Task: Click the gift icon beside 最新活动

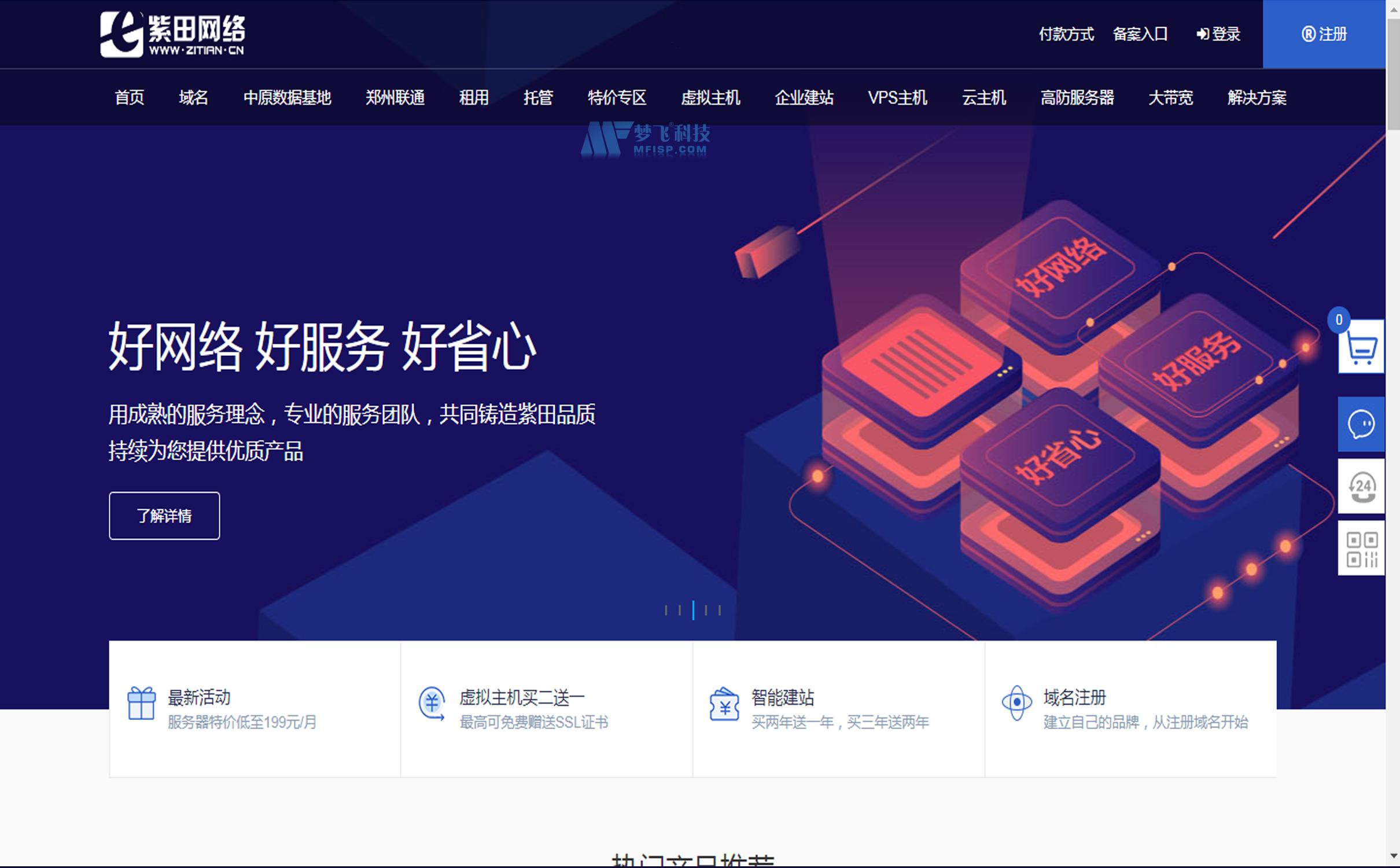Action: pos(141,704)
